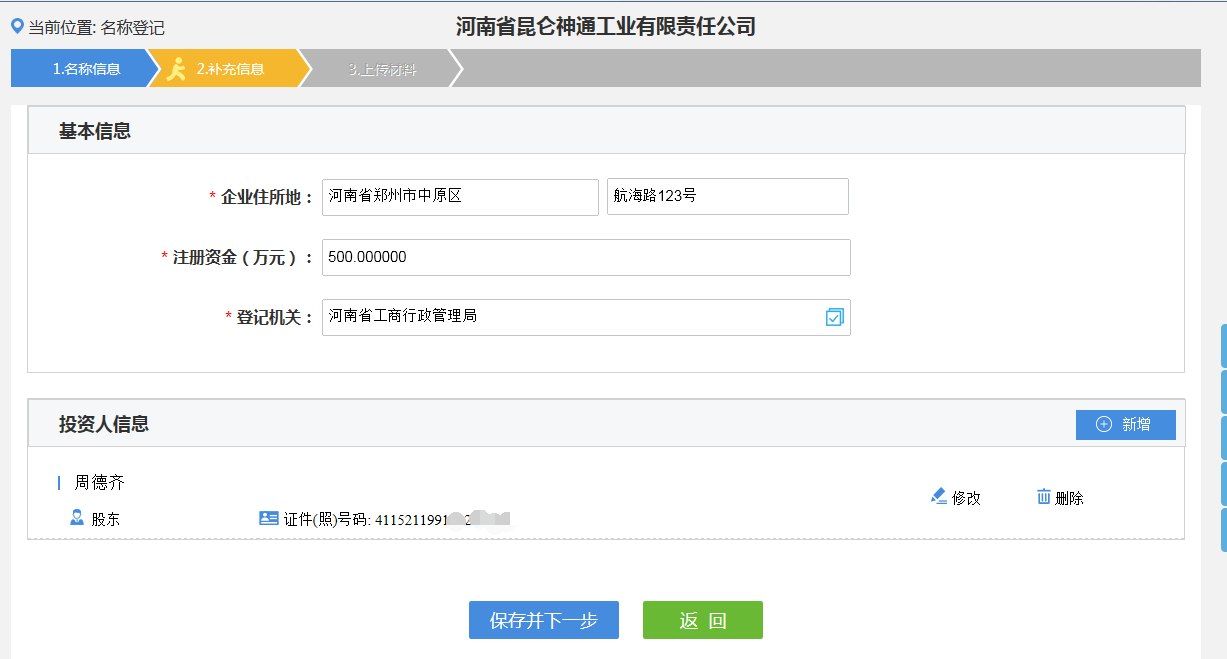Image resolution: width=1227 pixels, height=659 pixels.
Task: Click the pencil edit icon beside 修改
Action: point(938,495)
